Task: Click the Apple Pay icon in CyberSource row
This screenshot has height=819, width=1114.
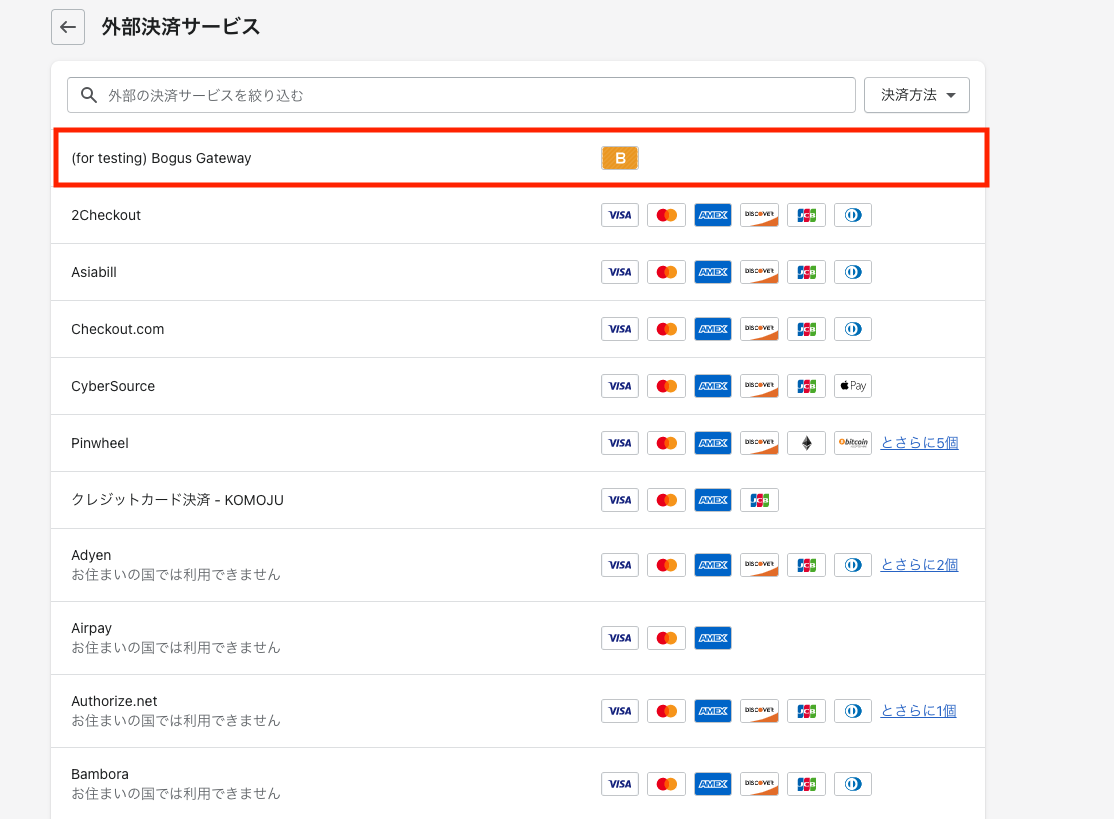Action: pos(853,386)
